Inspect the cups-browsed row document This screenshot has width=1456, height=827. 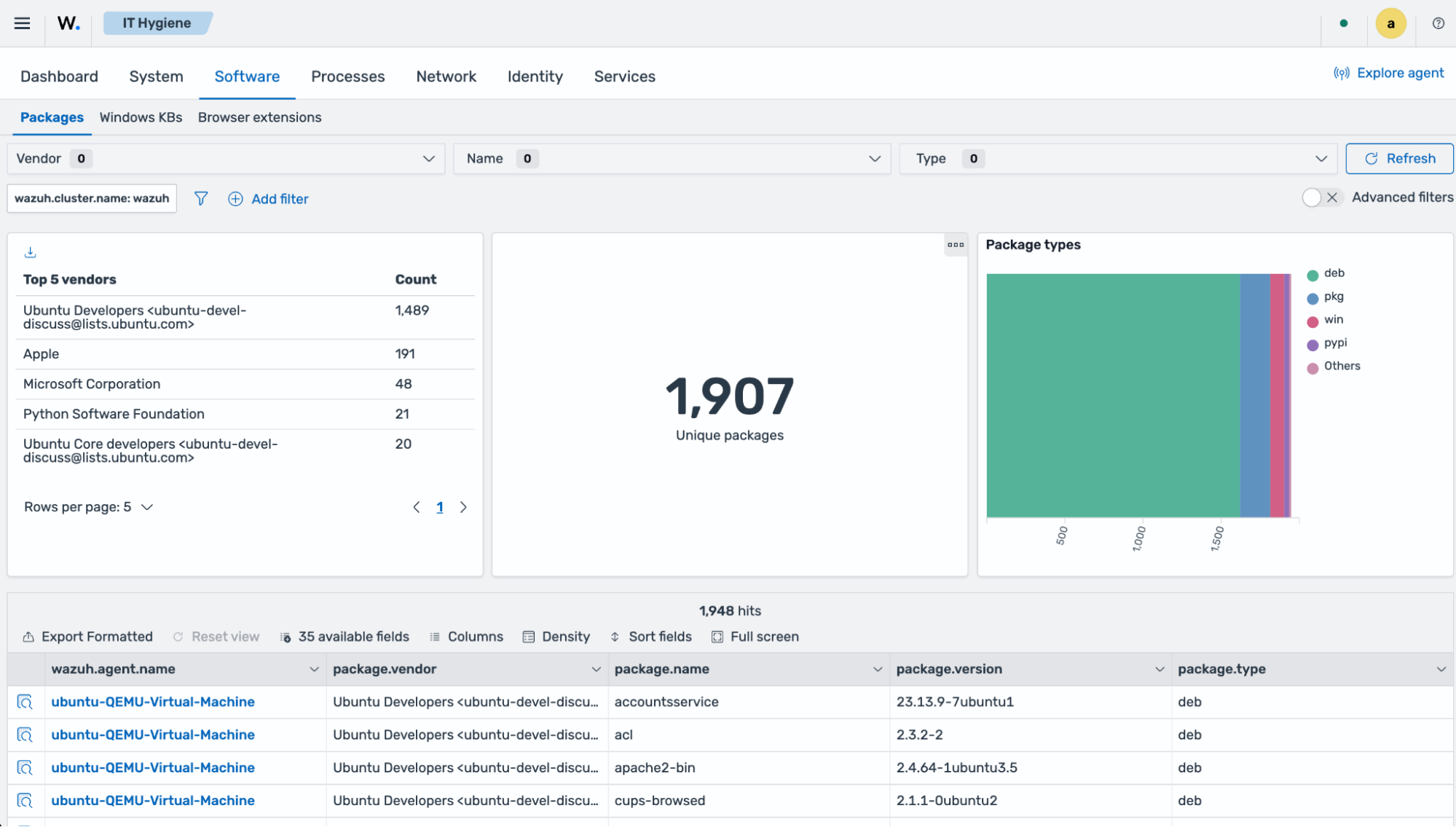(25, 800)
